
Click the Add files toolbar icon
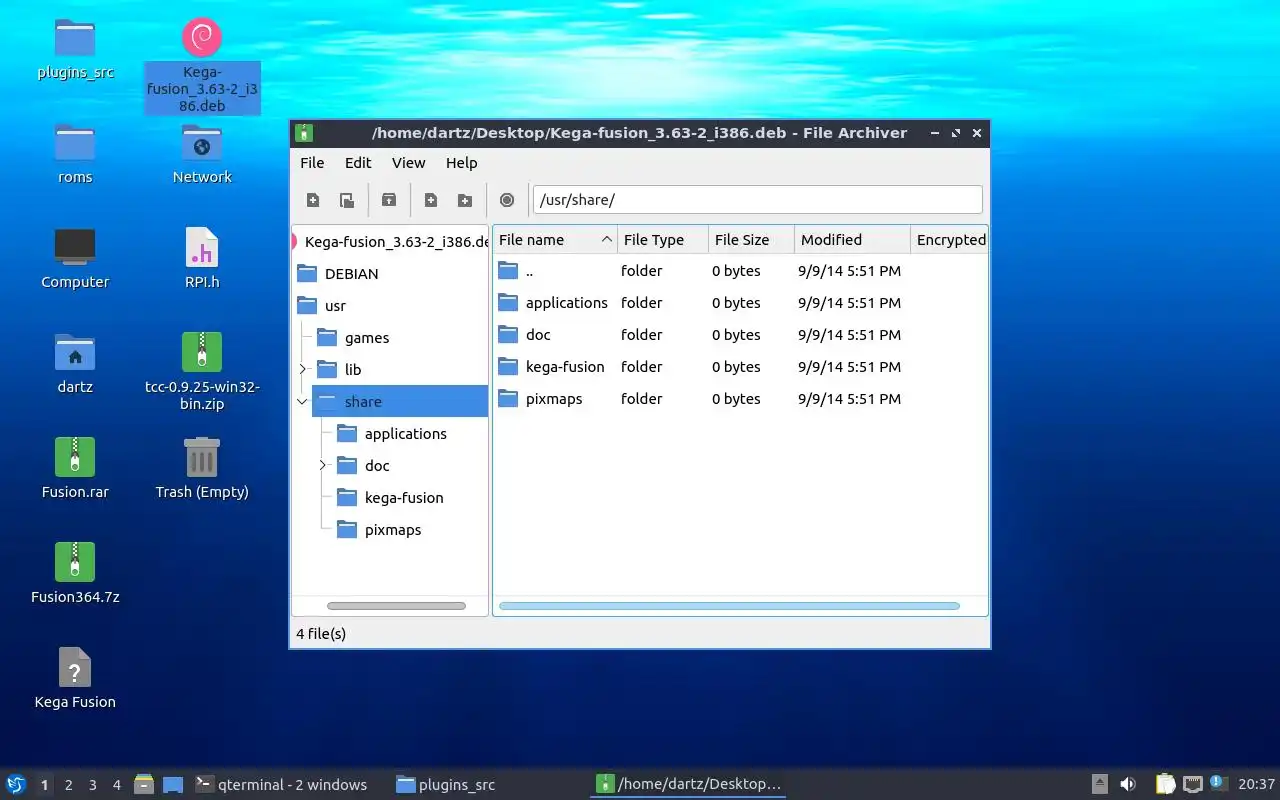tap(431, 200)
